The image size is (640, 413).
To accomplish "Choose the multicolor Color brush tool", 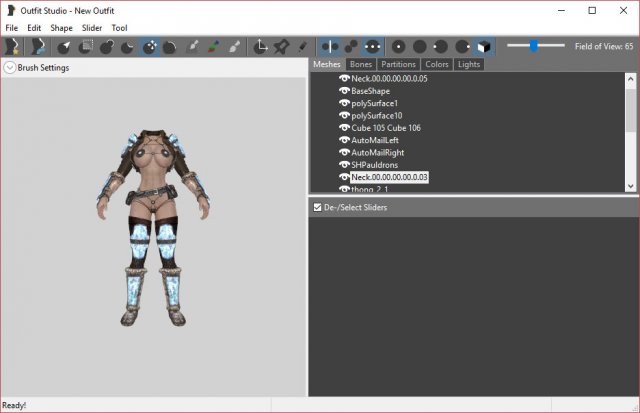I will 213,46.
